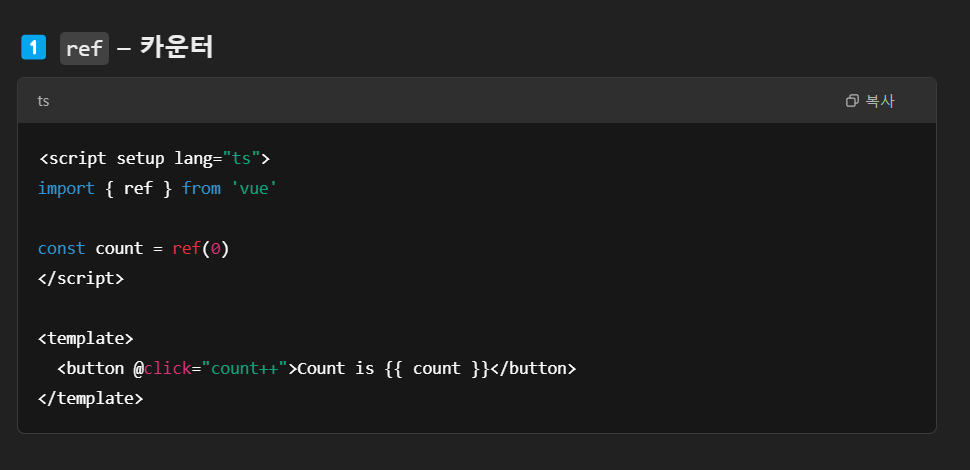This screenshot has width=970, height=470.
Task: Click the closing </template> tag
Action: click(91, 398)
